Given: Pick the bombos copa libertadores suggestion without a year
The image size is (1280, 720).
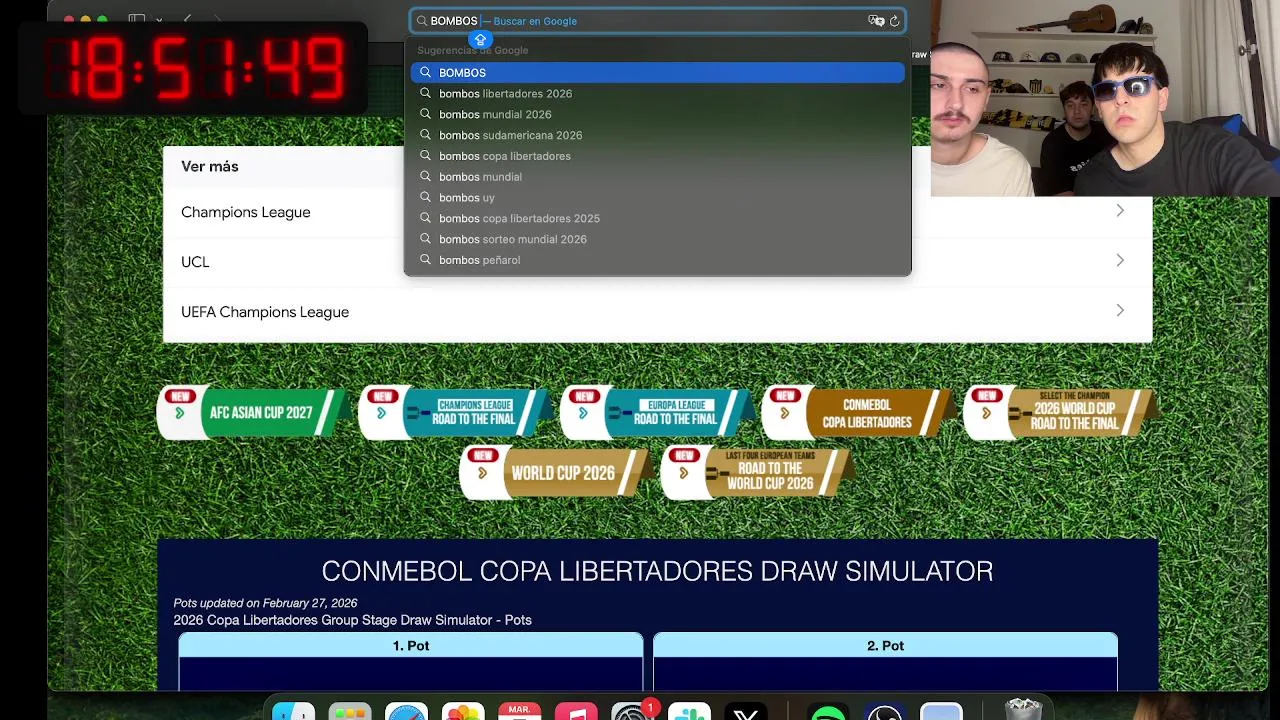Looking at the screenshot, I should click(x=658, y=156).
